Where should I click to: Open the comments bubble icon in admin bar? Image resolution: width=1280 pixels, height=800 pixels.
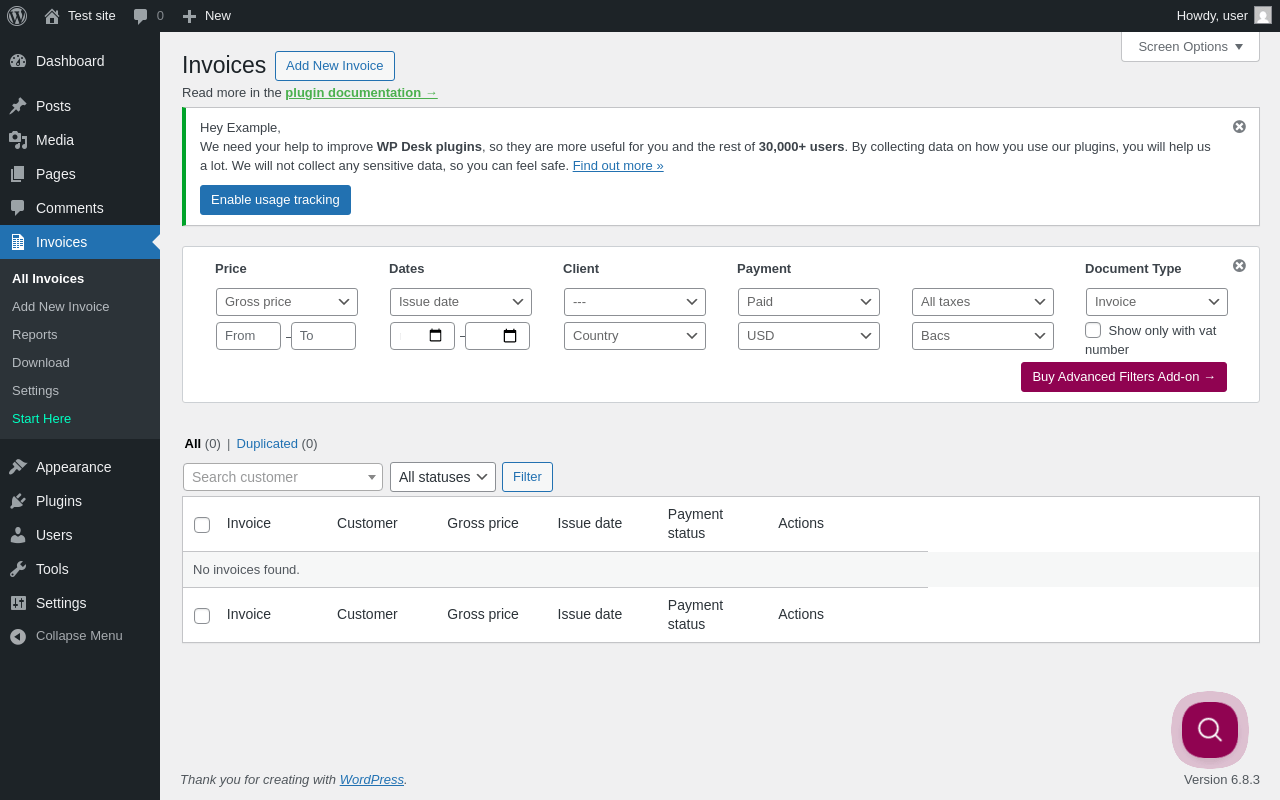(x=141, y=16)
